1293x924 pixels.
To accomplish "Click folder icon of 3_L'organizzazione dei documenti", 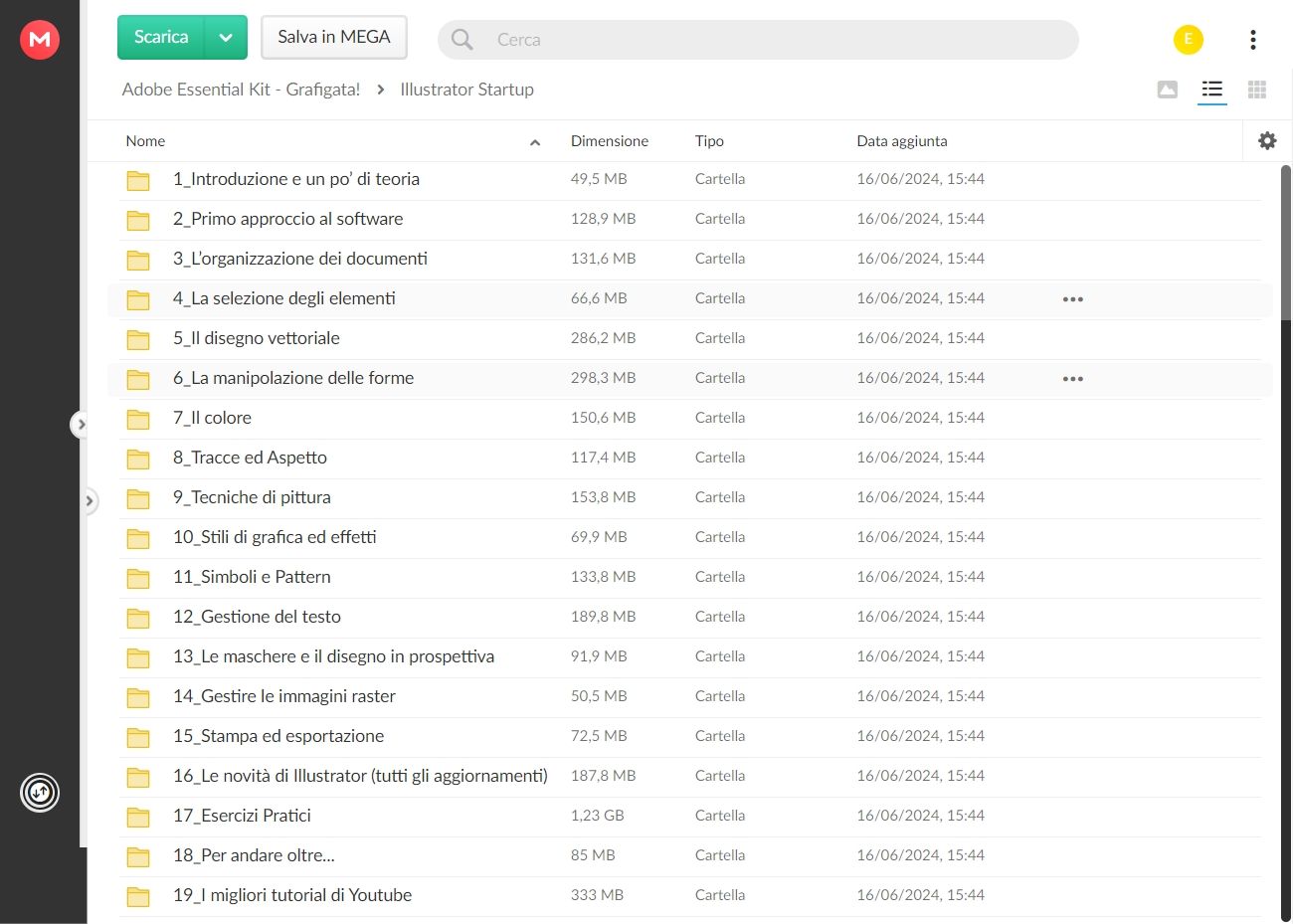I will point(138,260).
